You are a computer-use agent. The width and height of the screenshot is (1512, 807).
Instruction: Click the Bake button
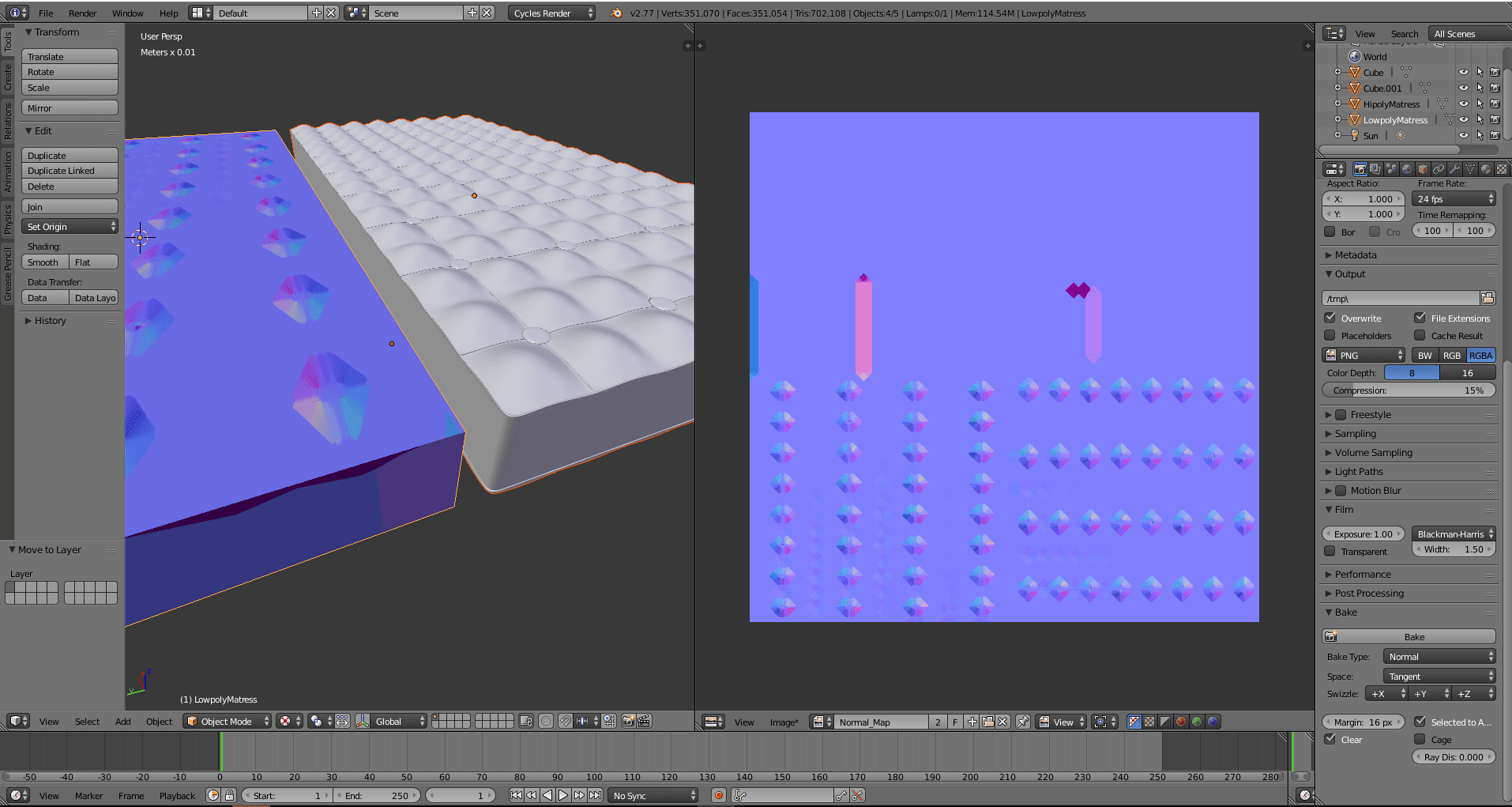[x=1409, y=636]
